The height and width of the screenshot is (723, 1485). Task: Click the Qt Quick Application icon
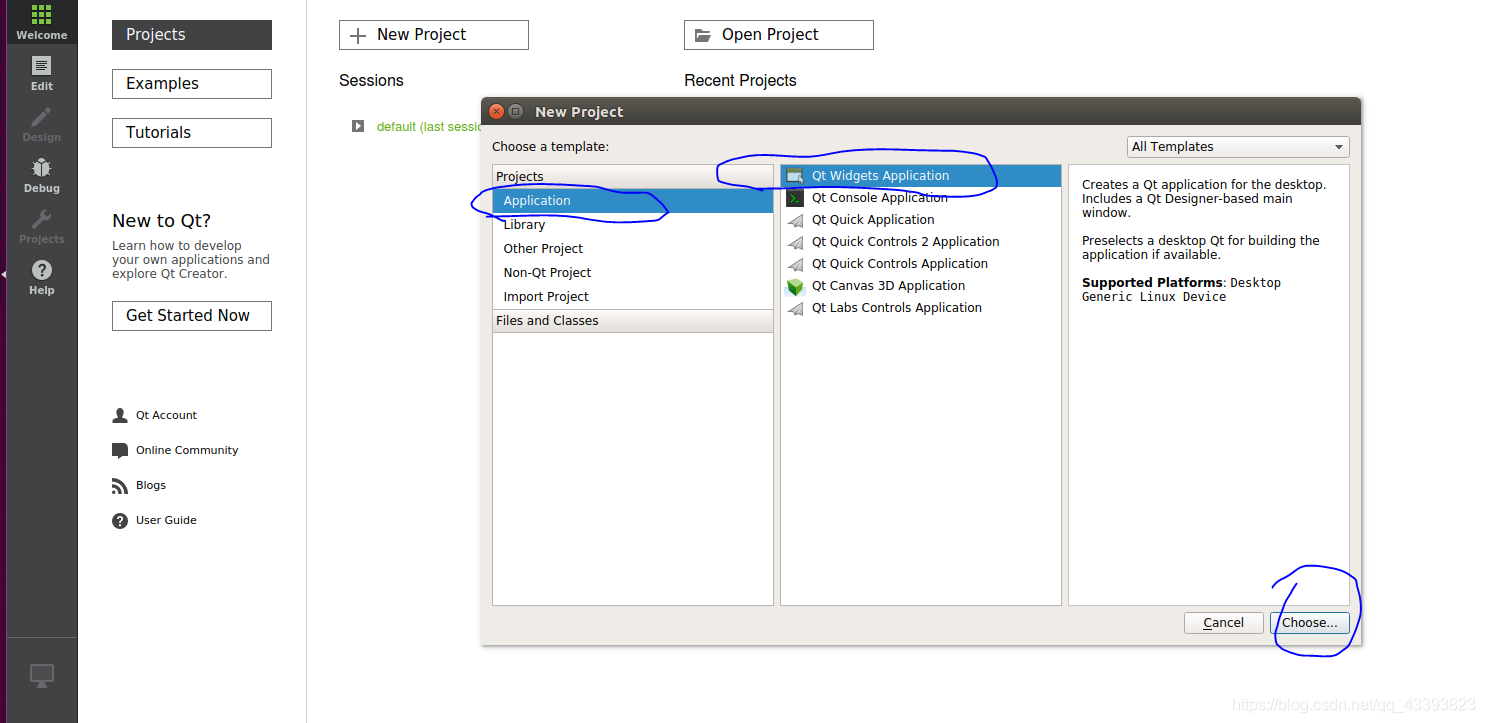[795, 220]
